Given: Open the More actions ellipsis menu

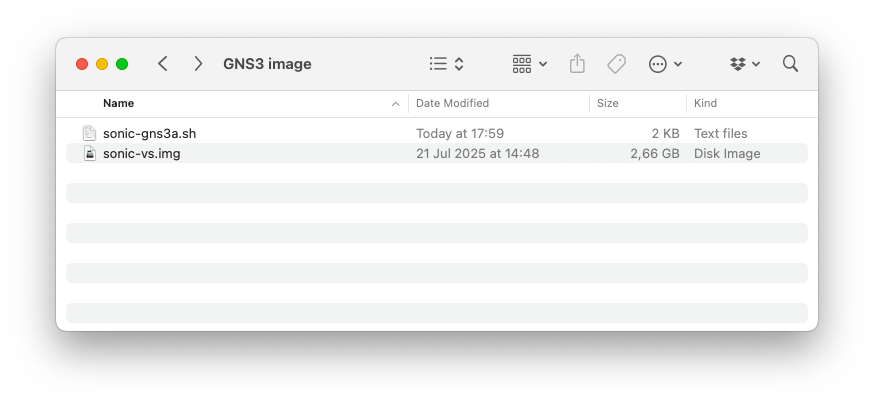Looking at the screenshot, I should (665, 64).
